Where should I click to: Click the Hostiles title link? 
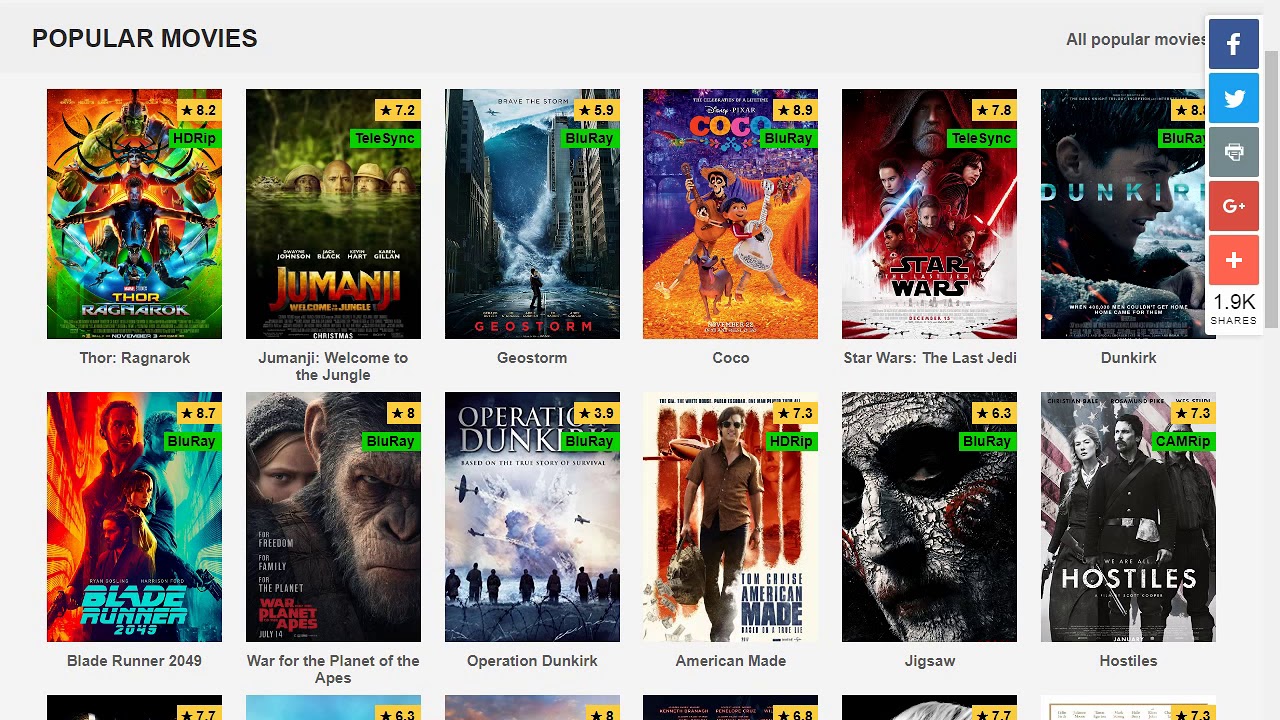click(1128, 661)
